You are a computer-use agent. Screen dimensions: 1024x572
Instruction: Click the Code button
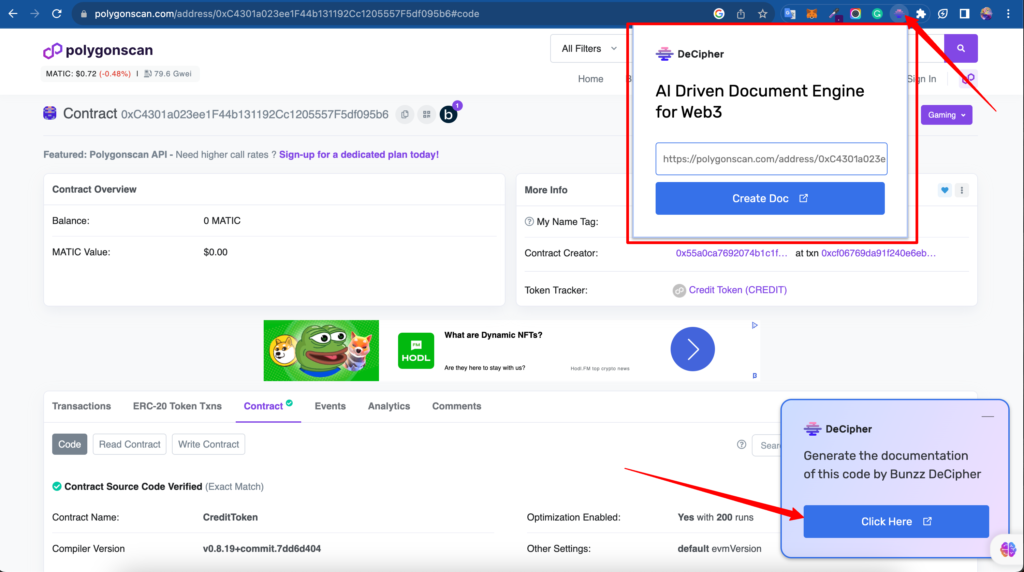pos(69,445)
